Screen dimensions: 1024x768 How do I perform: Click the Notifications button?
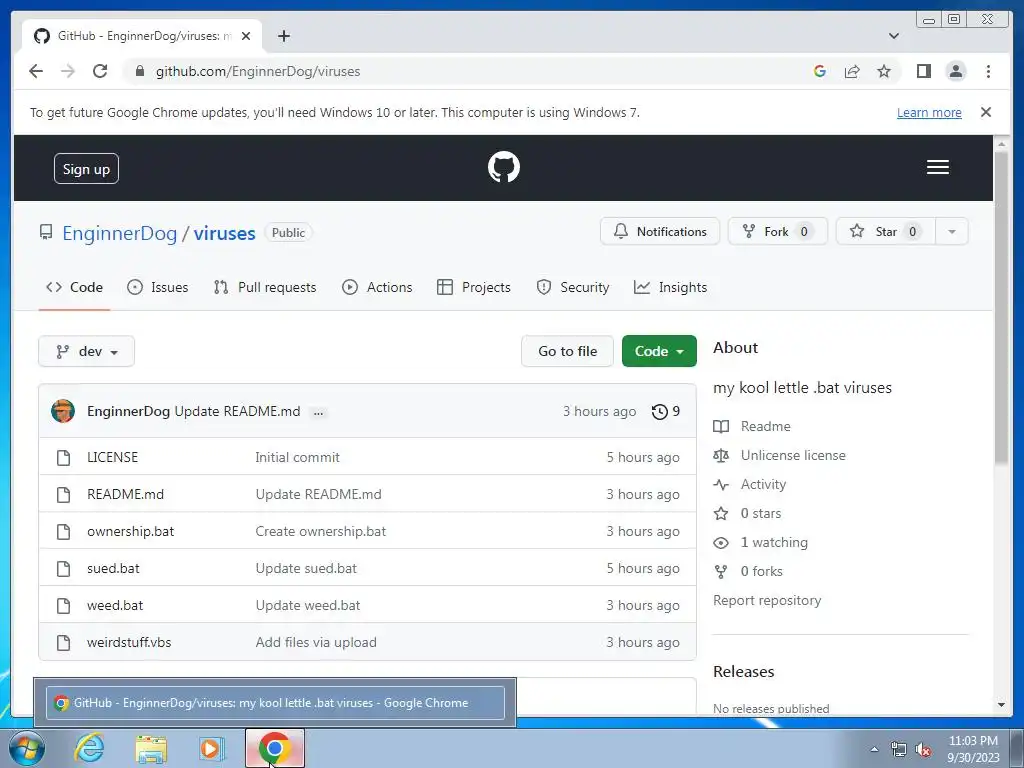[x=660, y=232]
